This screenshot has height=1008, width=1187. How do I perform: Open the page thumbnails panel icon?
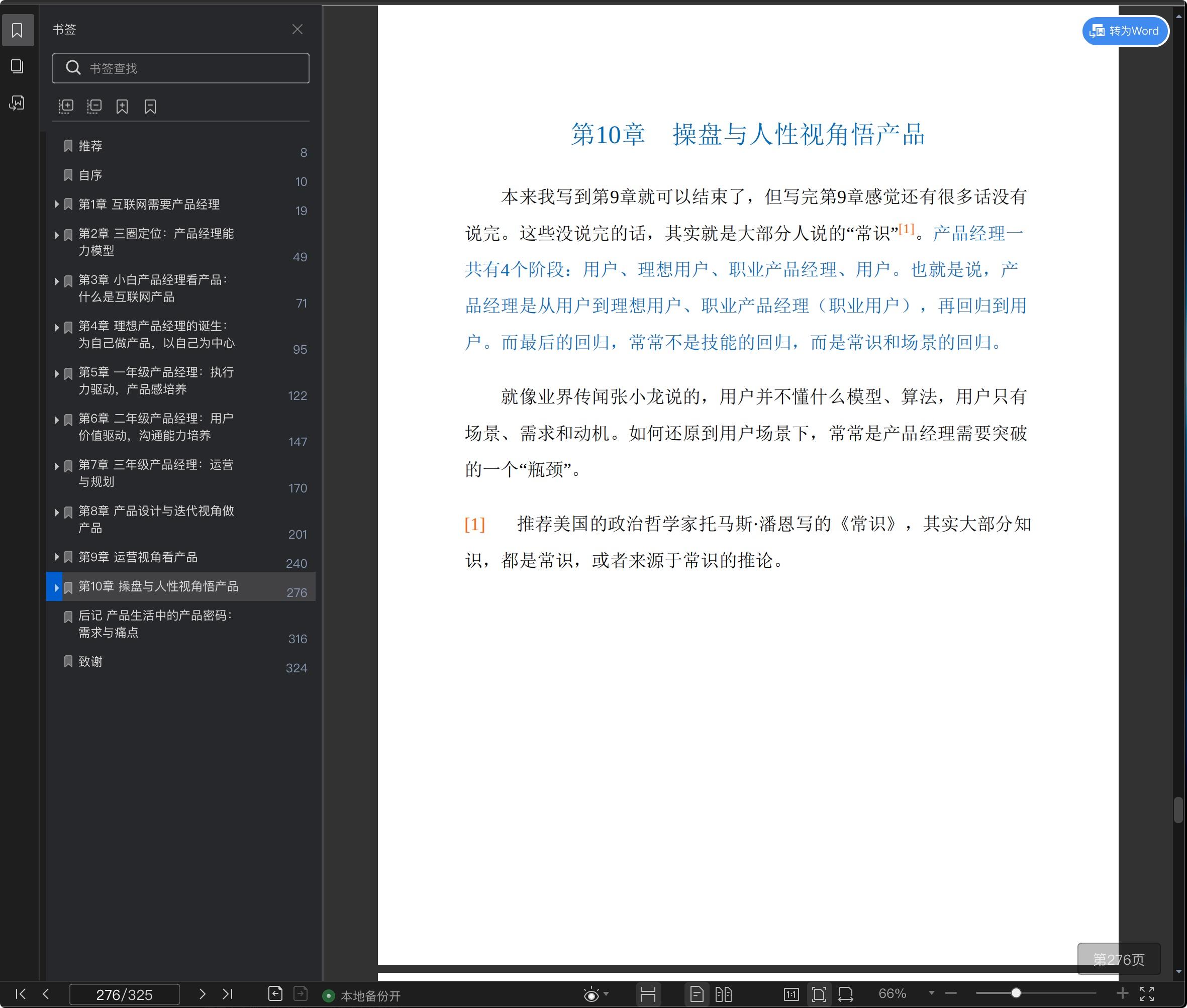click(17, 66)
